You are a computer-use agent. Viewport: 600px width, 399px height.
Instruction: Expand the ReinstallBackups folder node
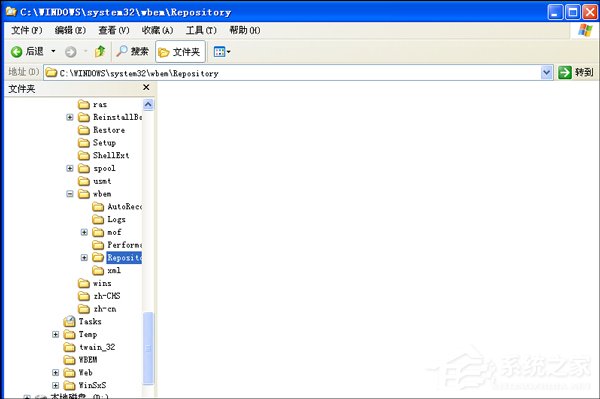coord(70,117)
